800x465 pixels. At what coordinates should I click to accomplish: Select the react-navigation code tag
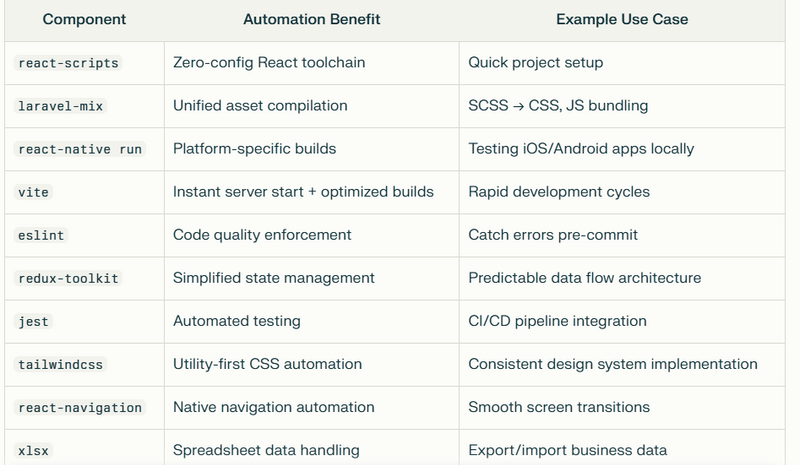point(80,408)
